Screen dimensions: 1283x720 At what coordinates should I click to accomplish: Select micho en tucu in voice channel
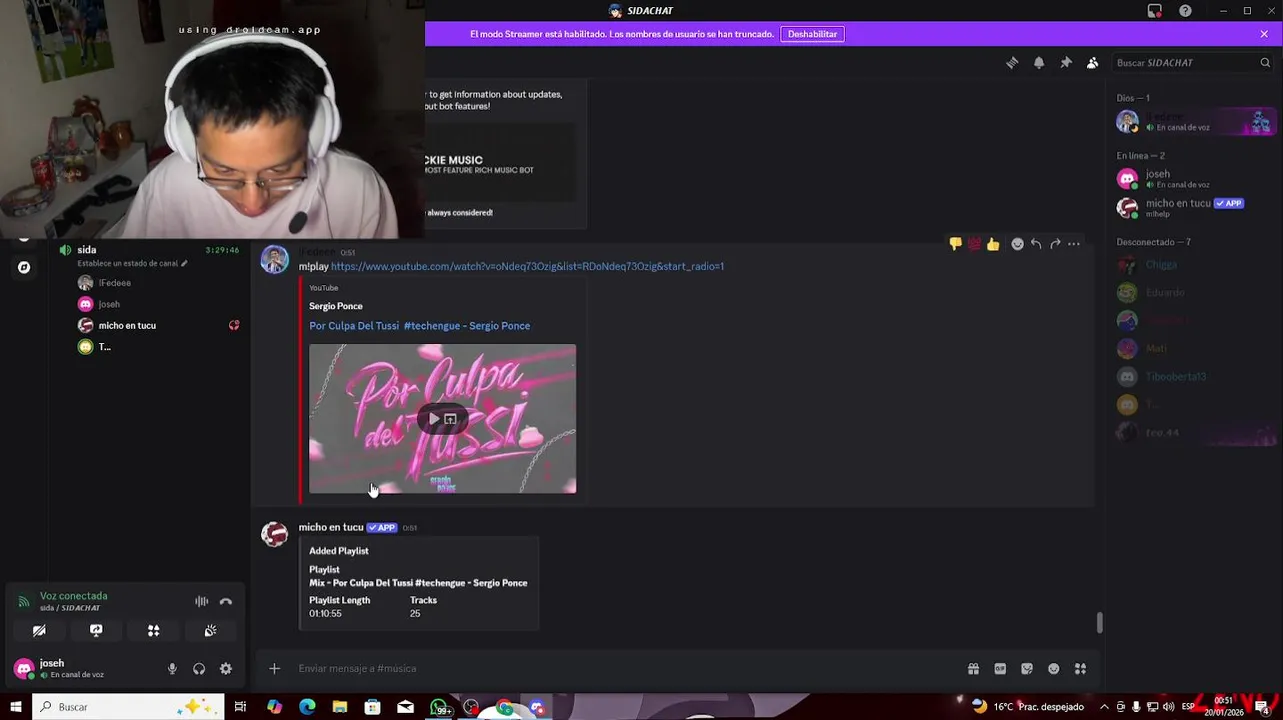tap(127, 326)
